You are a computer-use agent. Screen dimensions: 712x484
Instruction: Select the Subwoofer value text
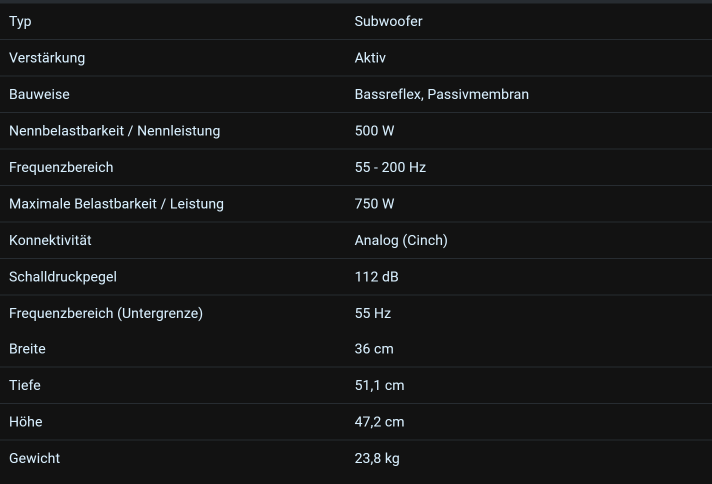click(x=388, y=21)
